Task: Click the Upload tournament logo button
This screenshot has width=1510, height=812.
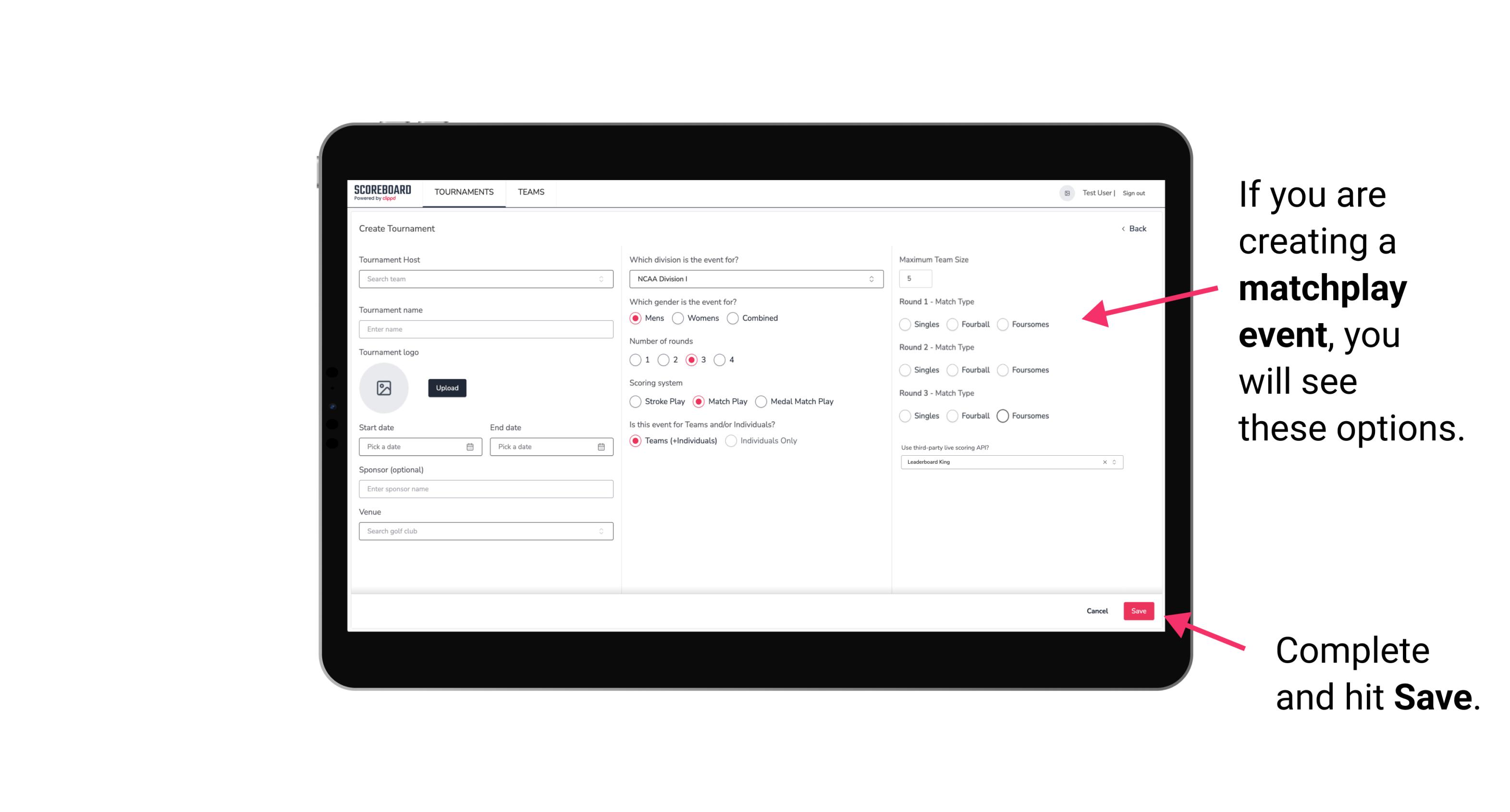Action: pyautogui.click(x=447, y=388)
